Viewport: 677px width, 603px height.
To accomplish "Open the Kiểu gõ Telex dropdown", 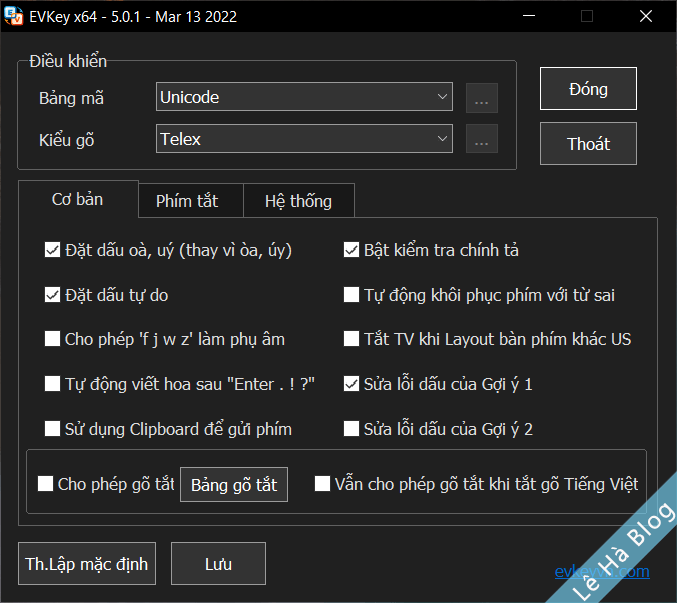I will 304,139.
